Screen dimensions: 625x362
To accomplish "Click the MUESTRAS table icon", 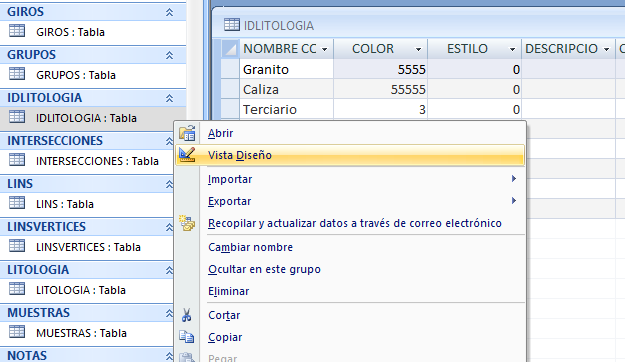I will coord(17,332).
